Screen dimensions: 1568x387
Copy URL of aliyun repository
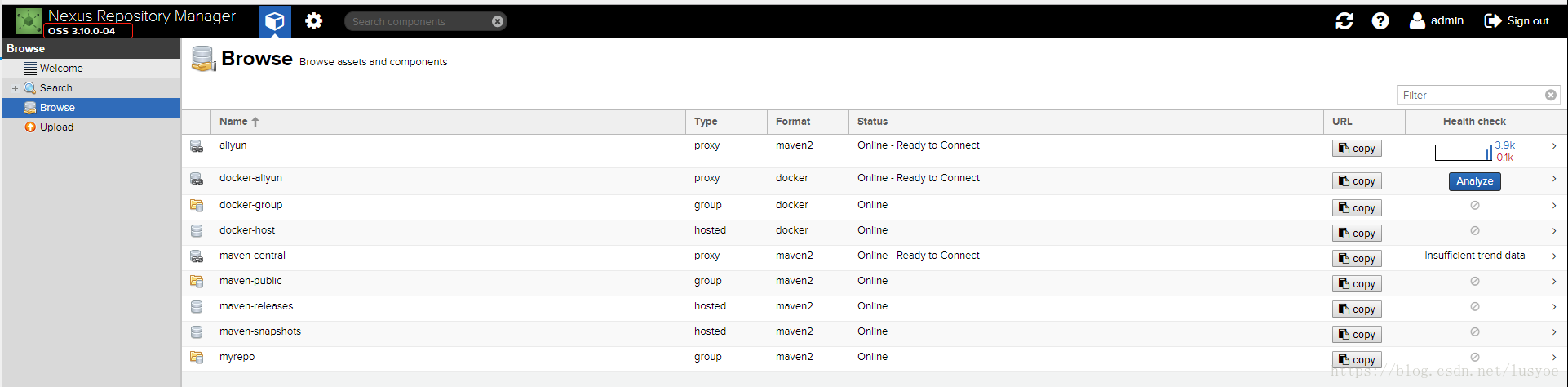1357,149
